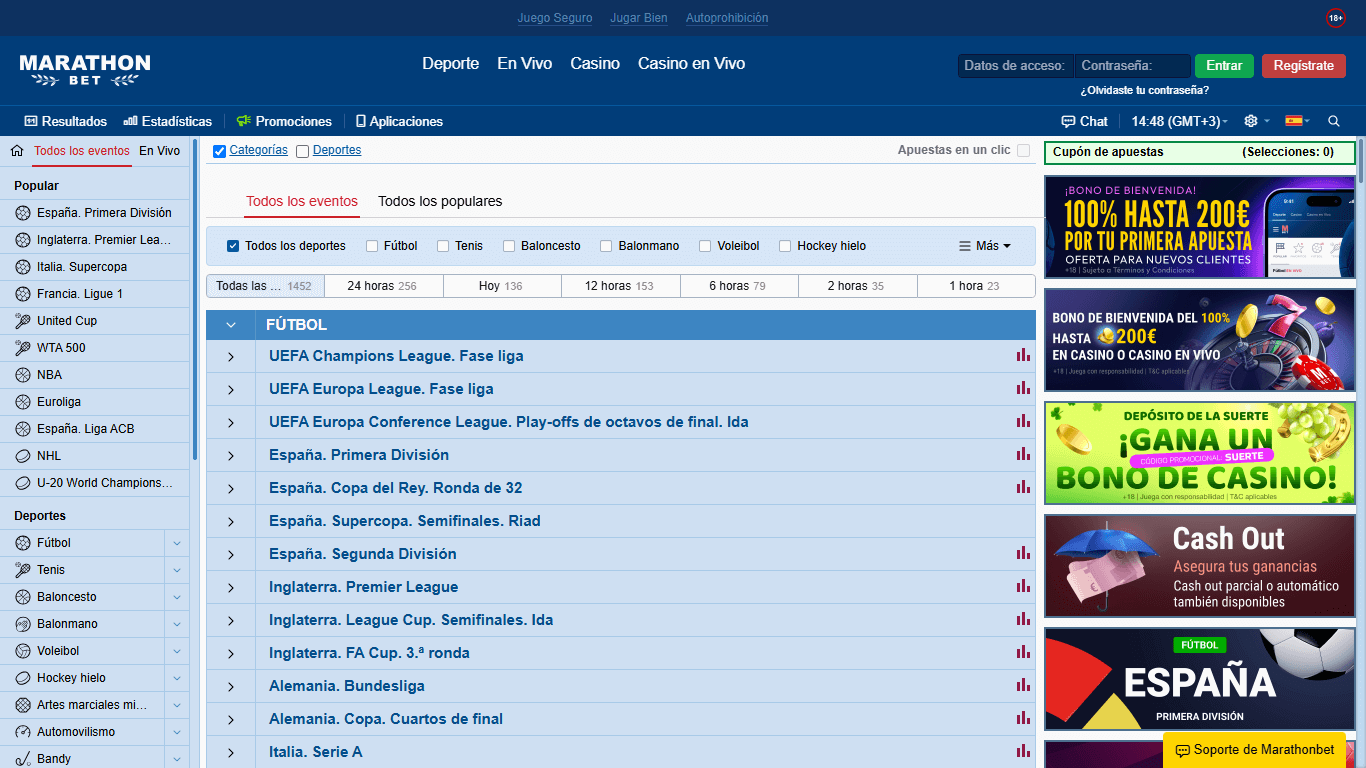Click the home icon in sidebar
1366x768 pixels.
pyautogui.click(x=16, y=151)
